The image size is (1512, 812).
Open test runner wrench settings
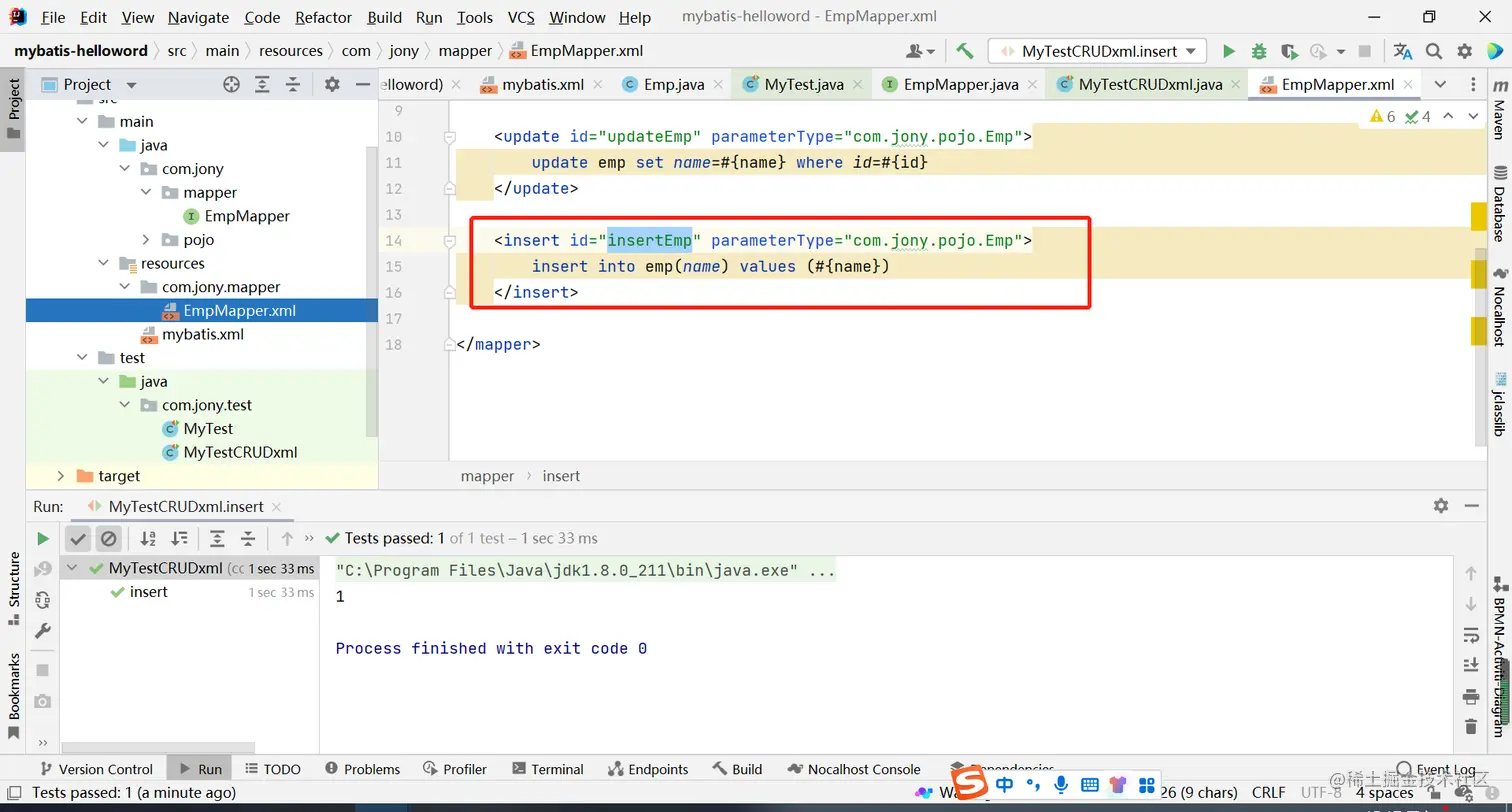click(x=42, y=631)
